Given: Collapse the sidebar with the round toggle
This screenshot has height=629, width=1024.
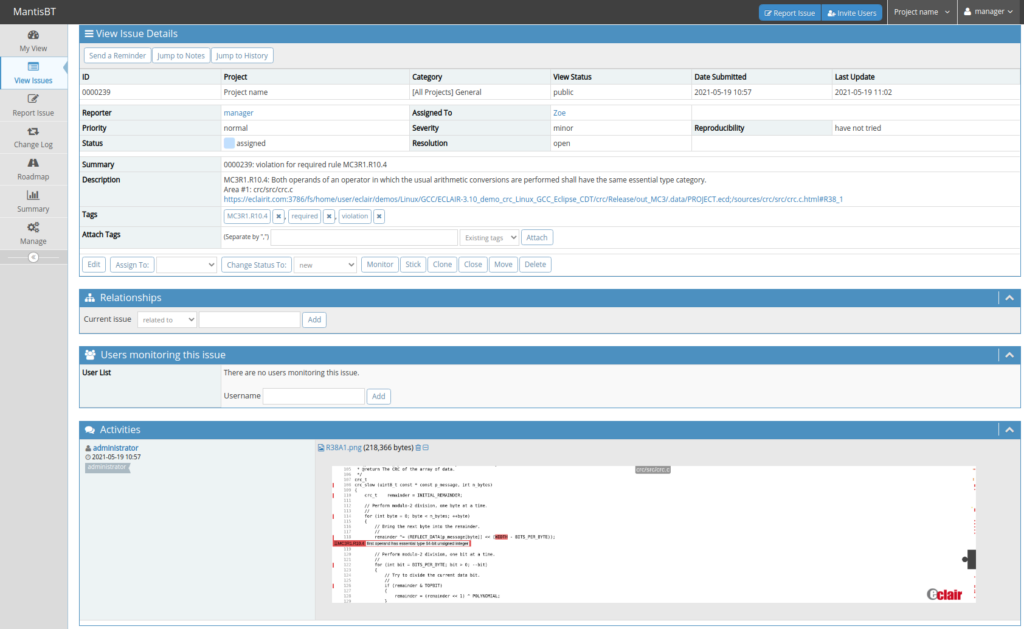Looking at the screenshot, I should tap(33, 257).
